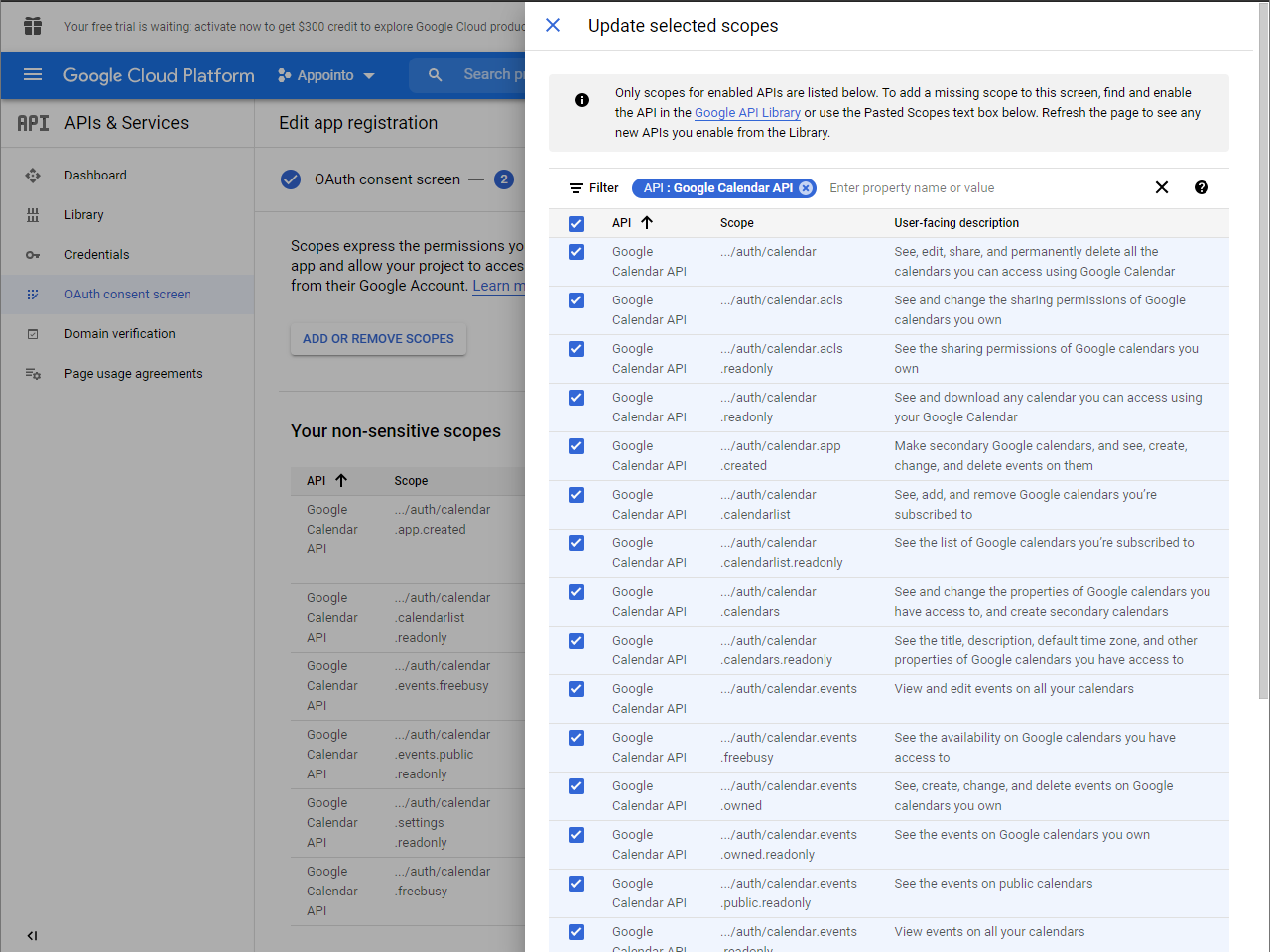This screenshot has width=1270, height=952.
Task: Remove the Google Calendar API filter chip
Action: point(806,188)
